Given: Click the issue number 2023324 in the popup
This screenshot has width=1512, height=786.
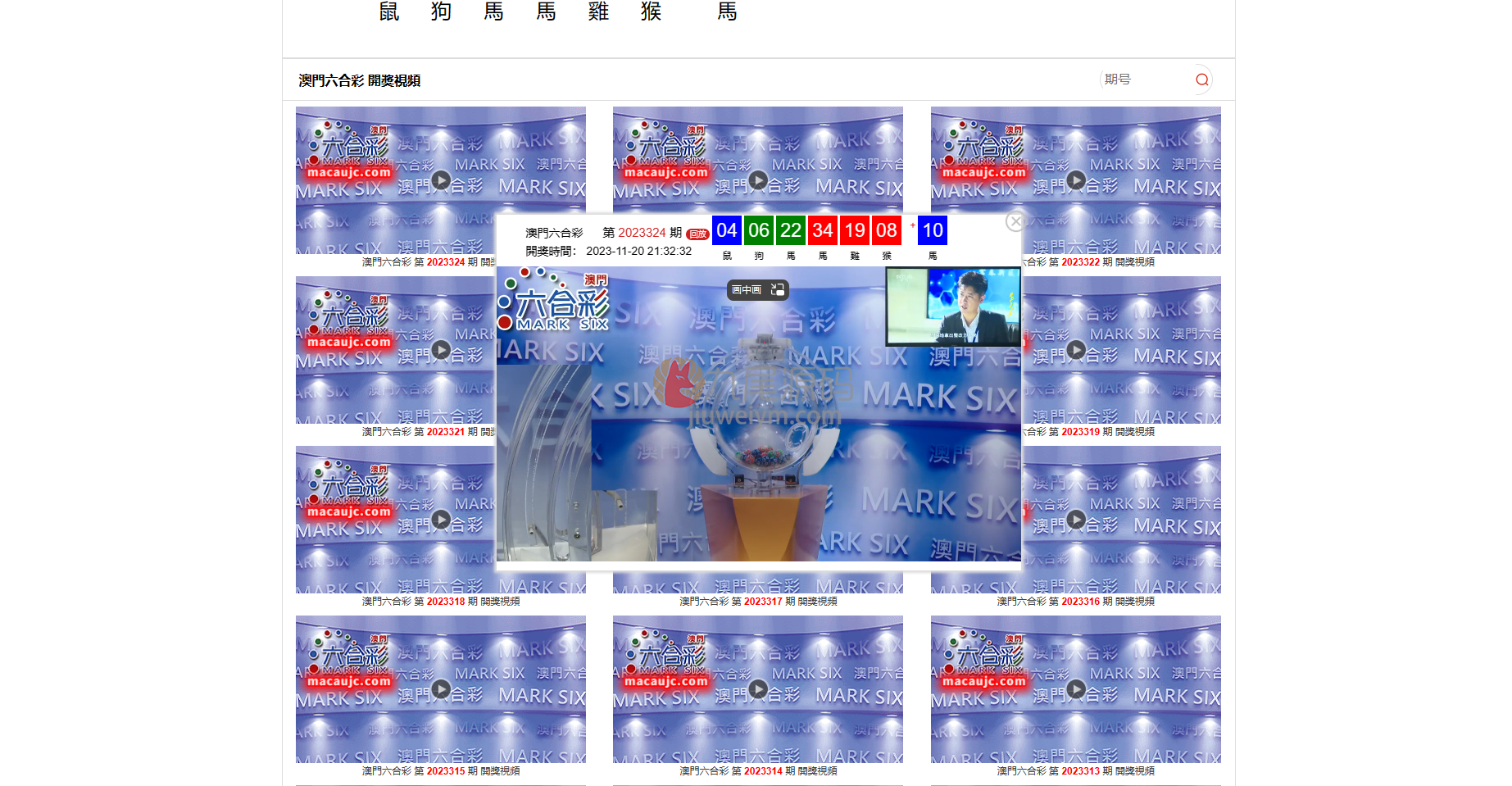Looking at the screenshot, I should [x=642, y=233].
